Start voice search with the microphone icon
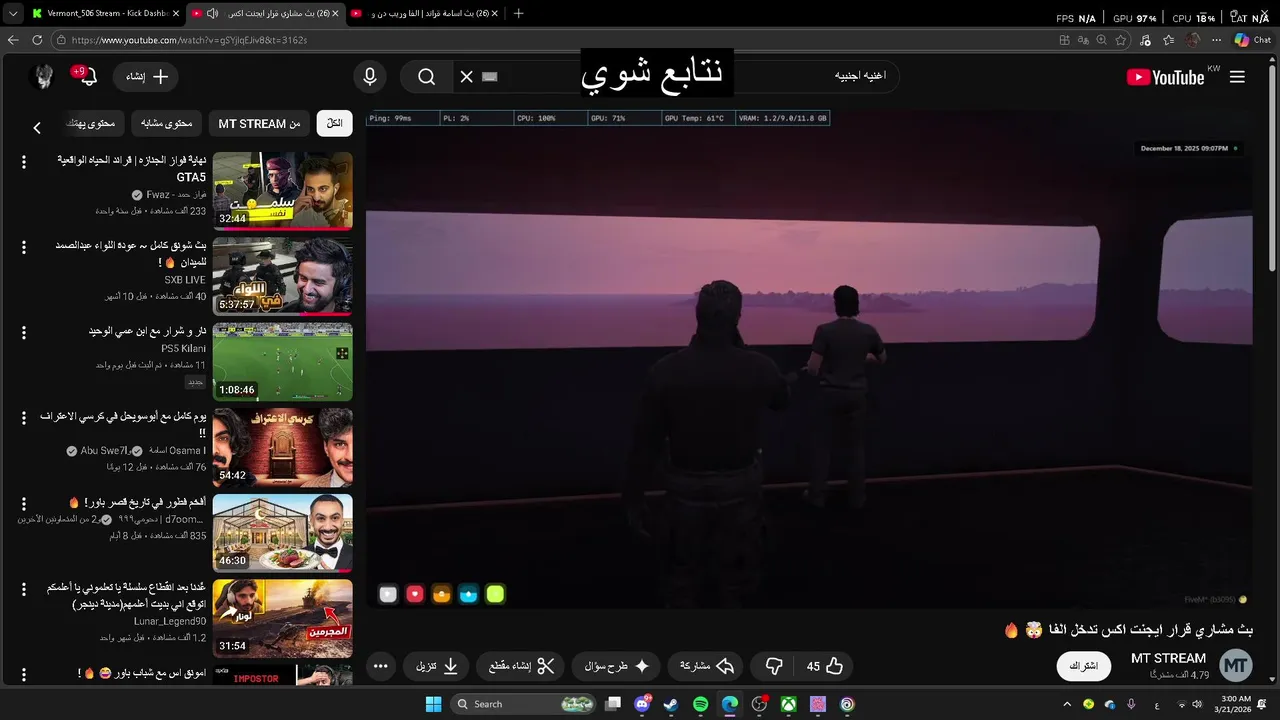 [x=370, y=77]
